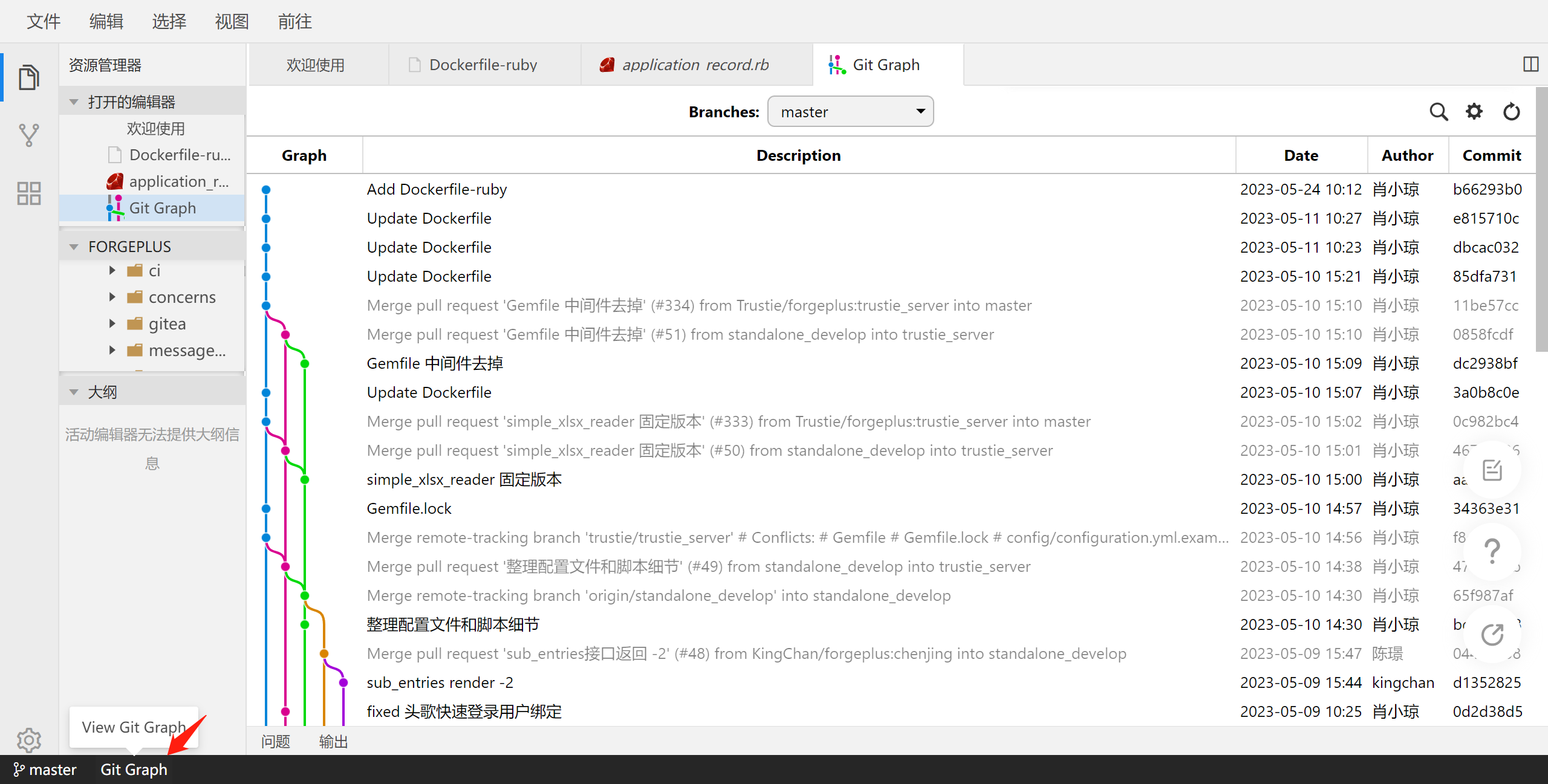Click master branch indicator in status bar
Screen dimensions: 1548x784
point(46,769)
